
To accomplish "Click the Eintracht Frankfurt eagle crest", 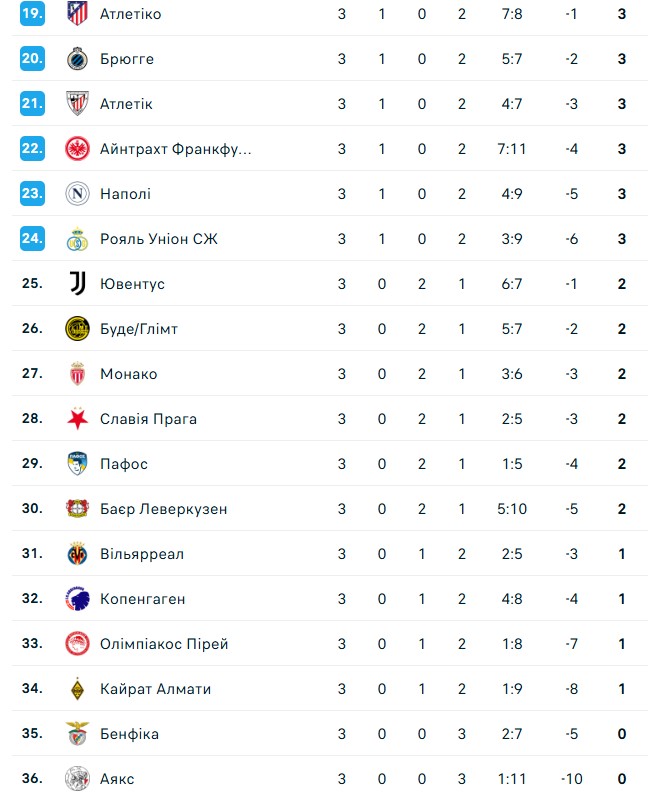I will click(x=77, y=149).
